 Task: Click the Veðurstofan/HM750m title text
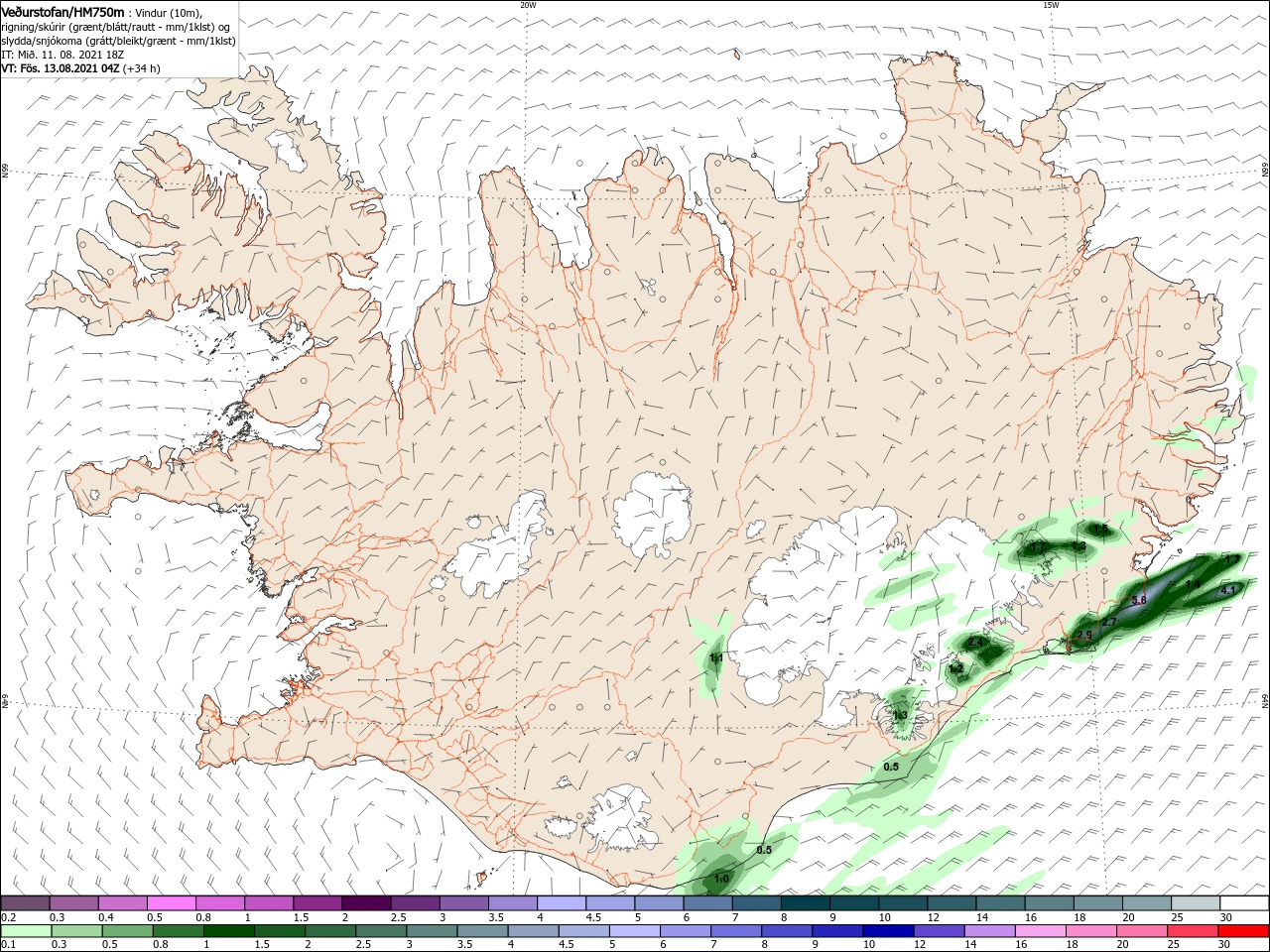[63, 12]
